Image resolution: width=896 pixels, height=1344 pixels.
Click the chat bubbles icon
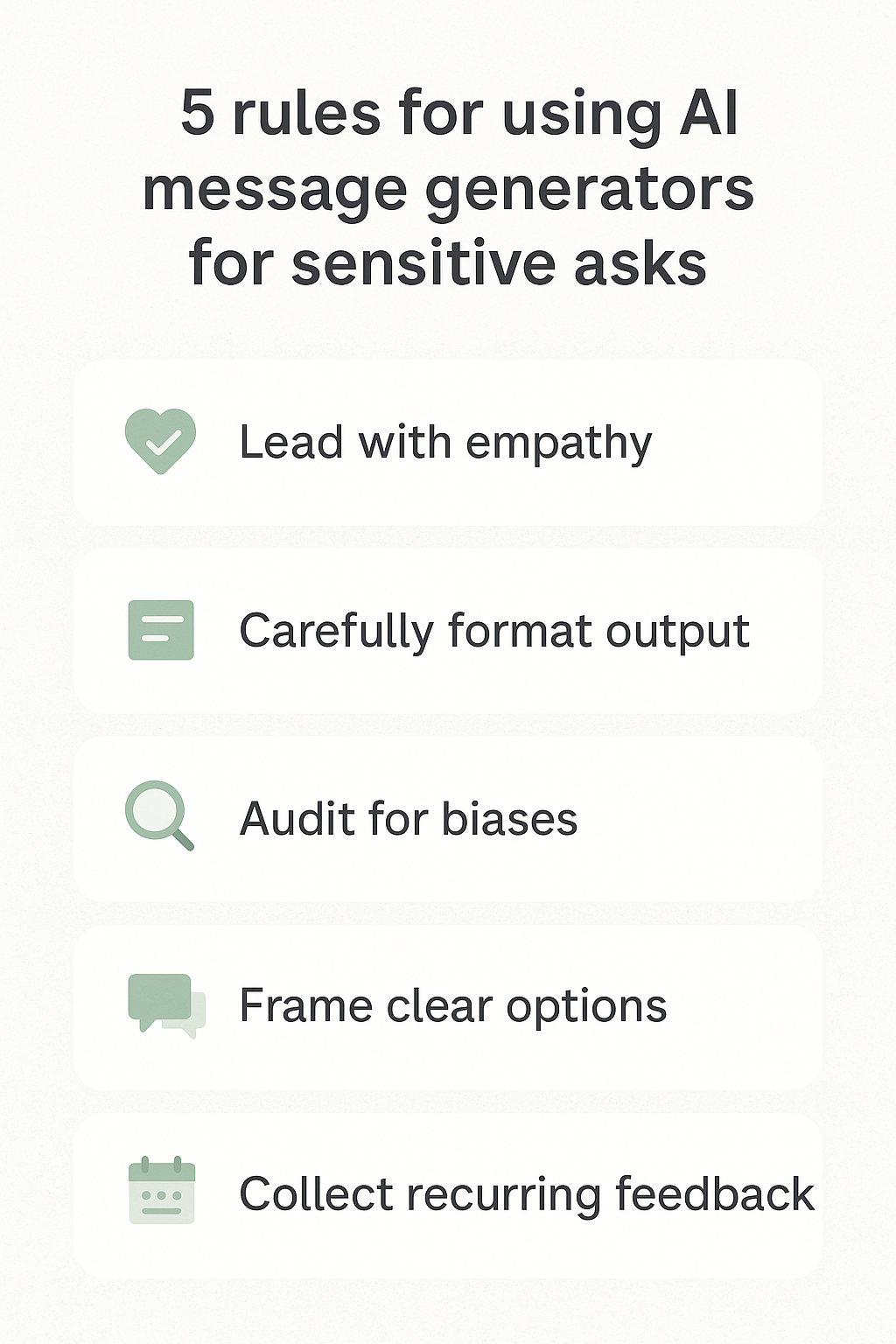coord(163,1003)
